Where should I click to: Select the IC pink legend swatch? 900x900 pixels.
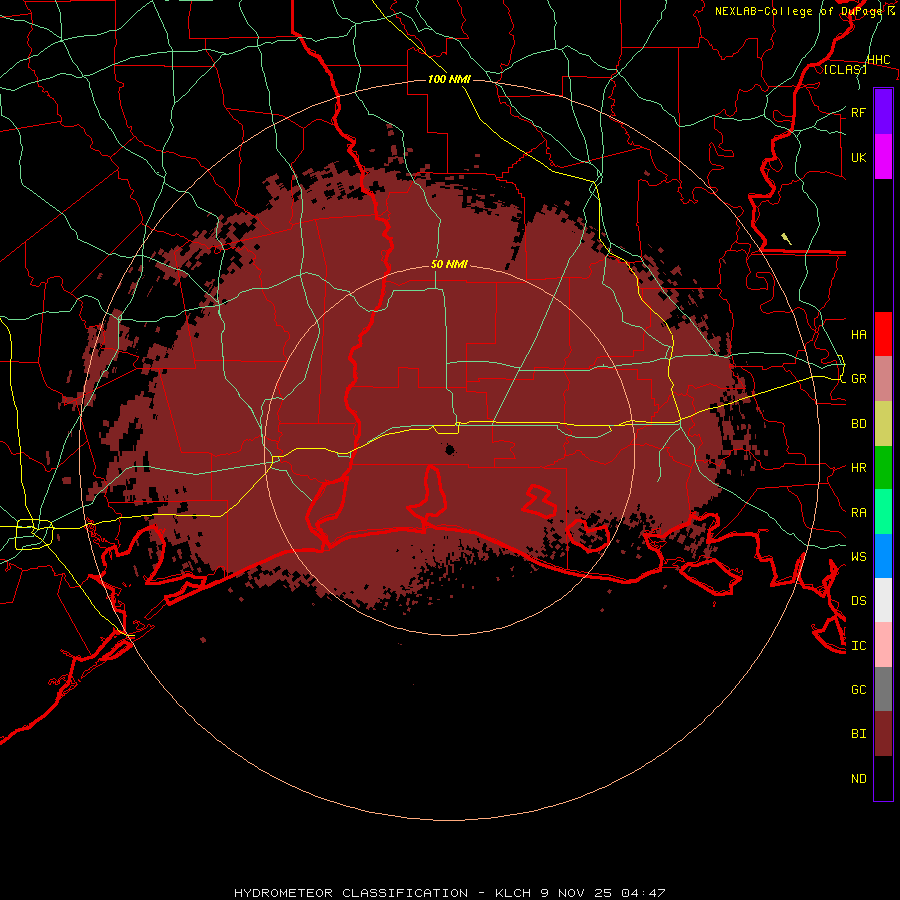click(883, 645)
